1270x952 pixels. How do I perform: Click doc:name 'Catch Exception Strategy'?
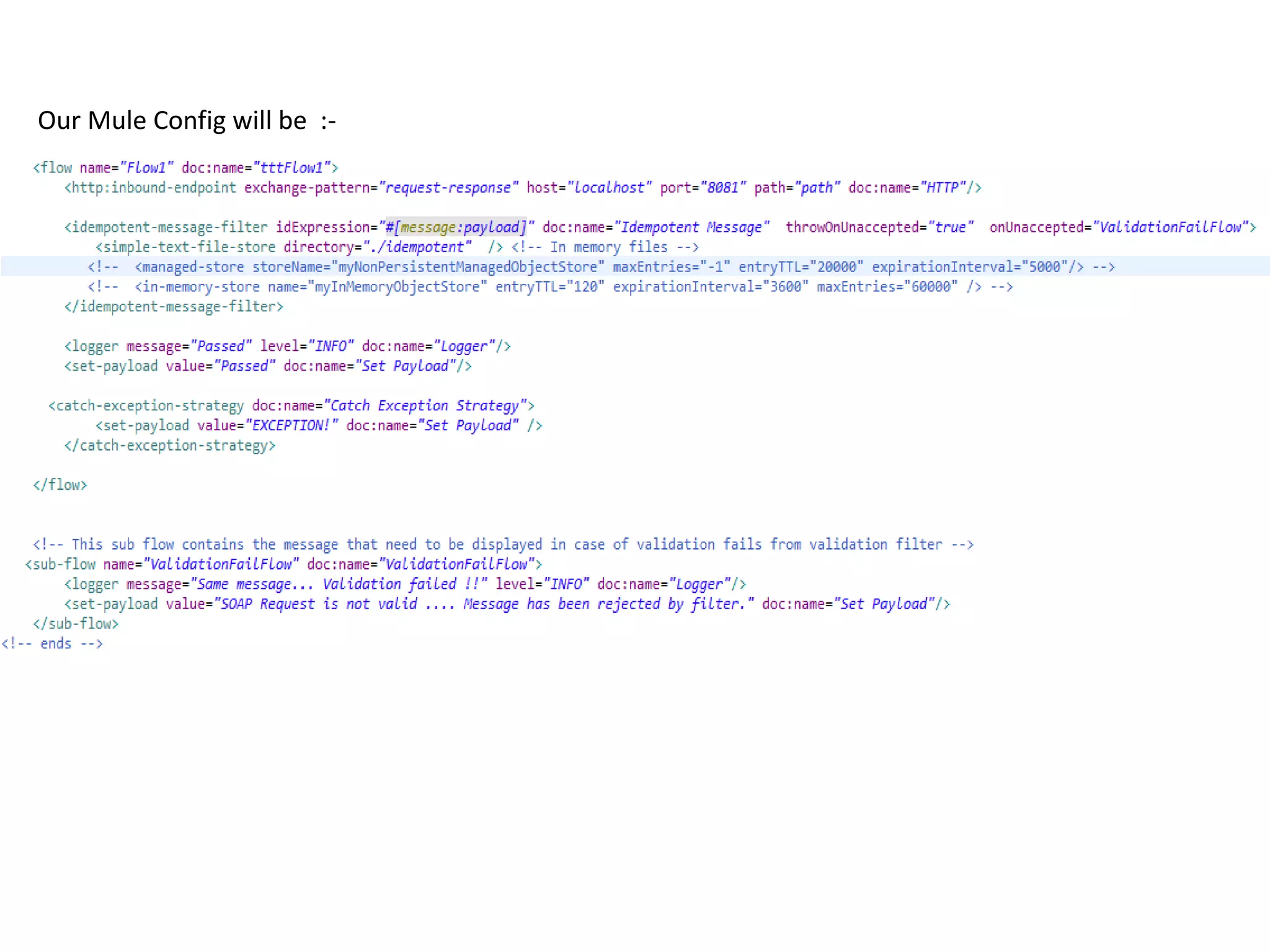point(425,405)
